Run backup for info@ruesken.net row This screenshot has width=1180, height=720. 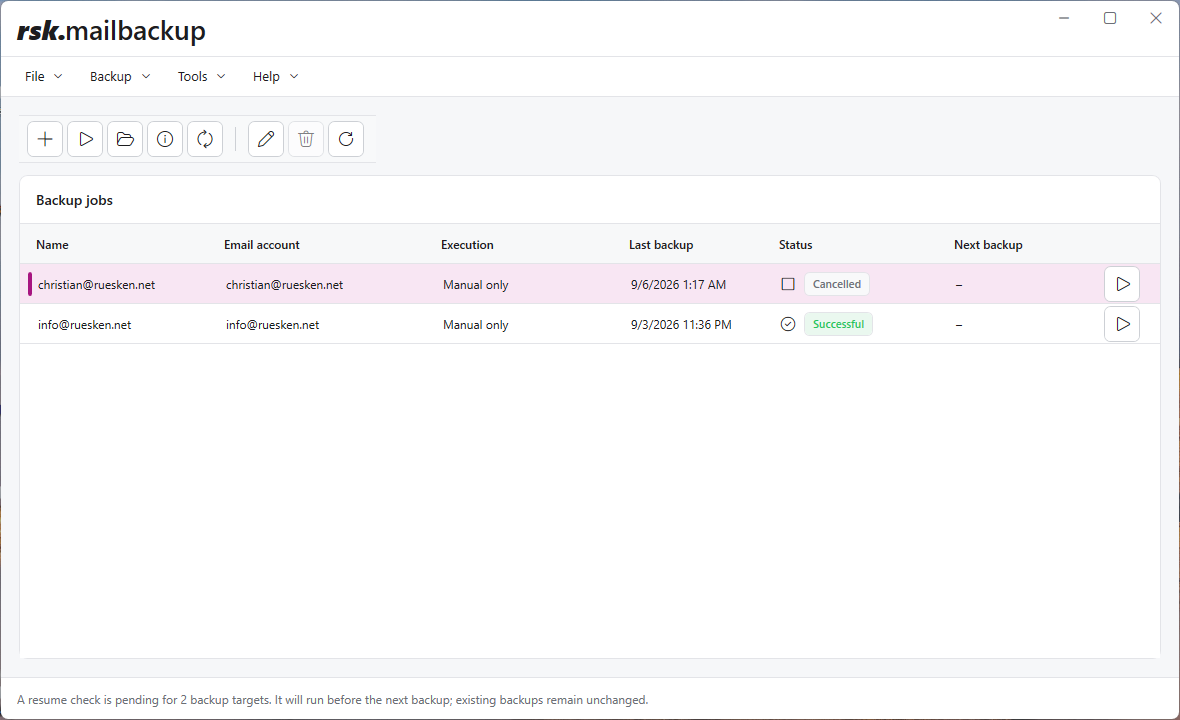tap(1122, 324)
